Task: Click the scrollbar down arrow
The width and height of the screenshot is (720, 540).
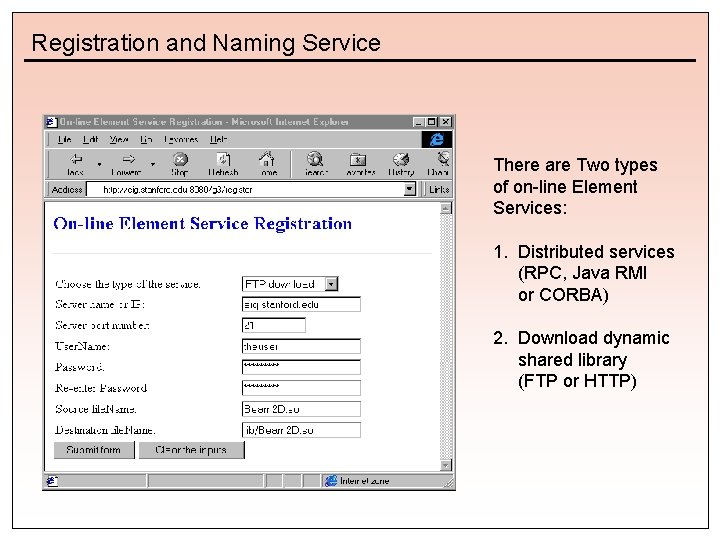Action: [445, 465]
